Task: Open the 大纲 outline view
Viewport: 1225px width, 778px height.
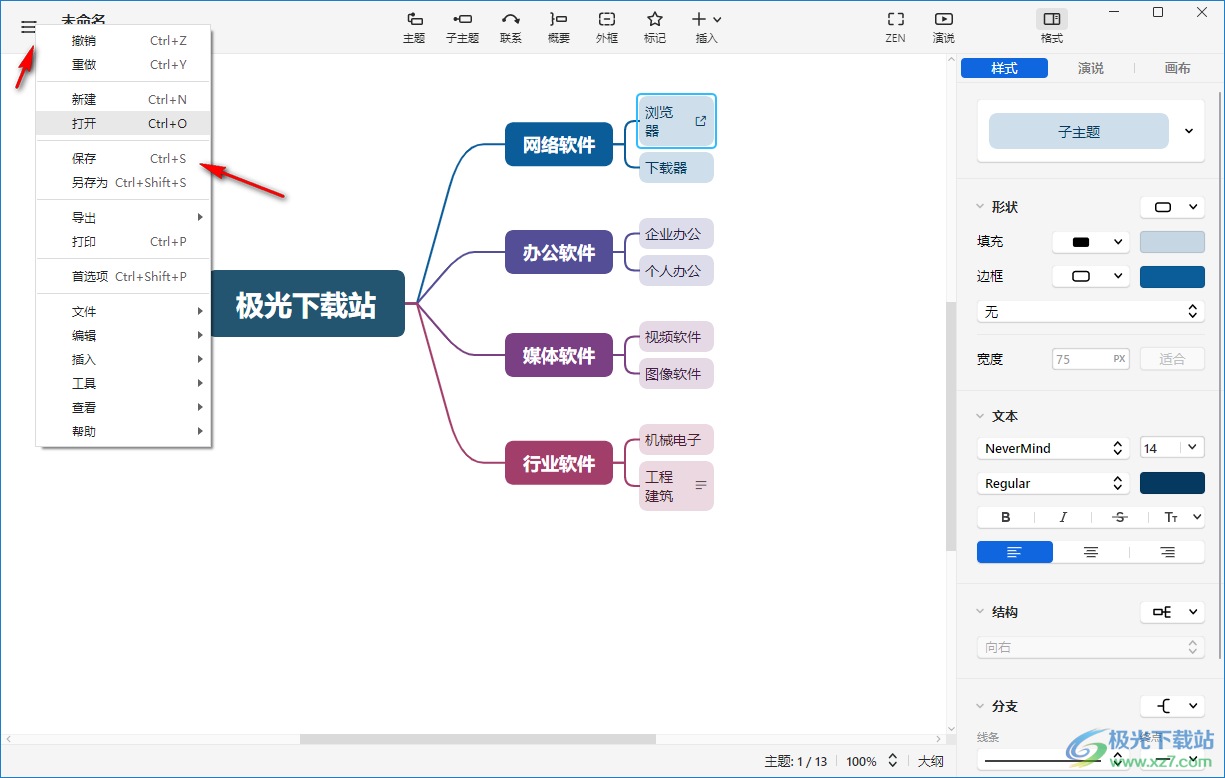Action: [931, 761]
